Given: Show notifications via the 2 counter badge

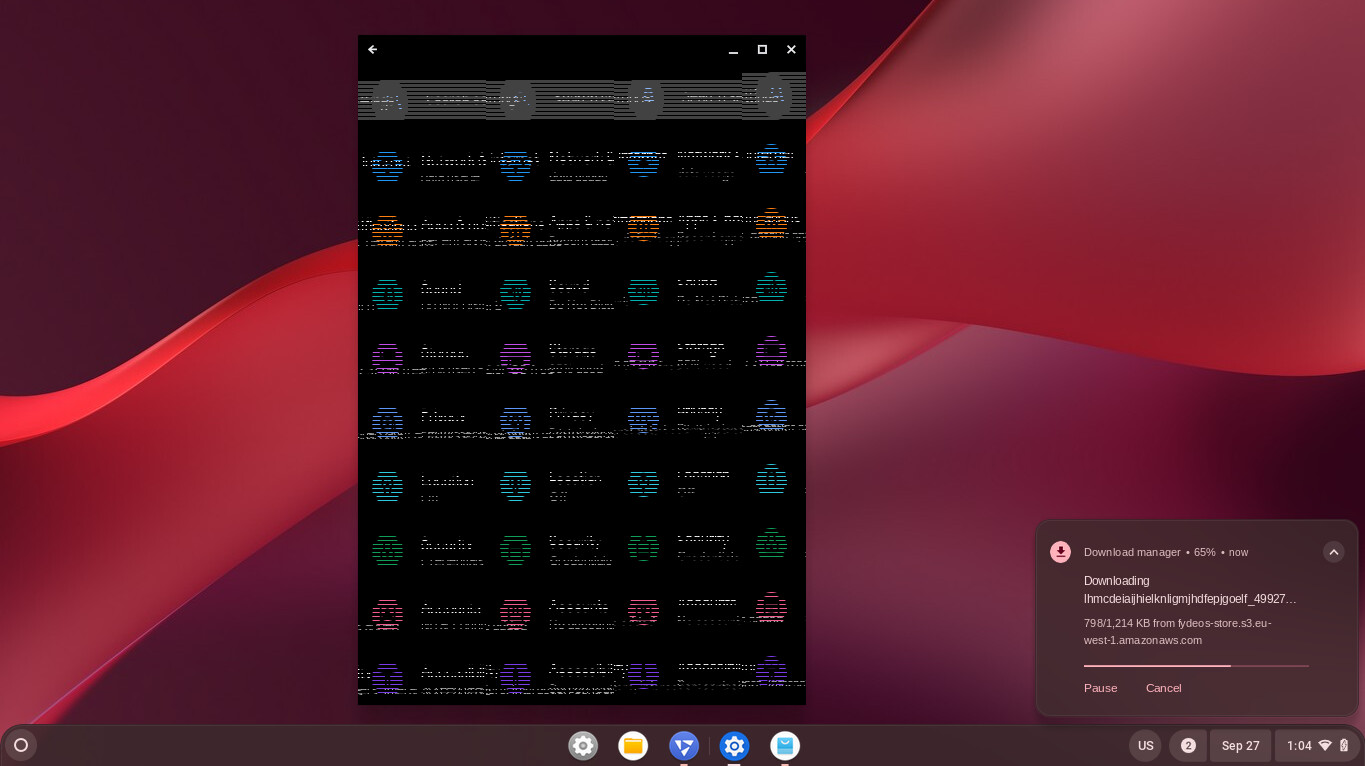Looking at the screenshot, I should pos(1188,745).
